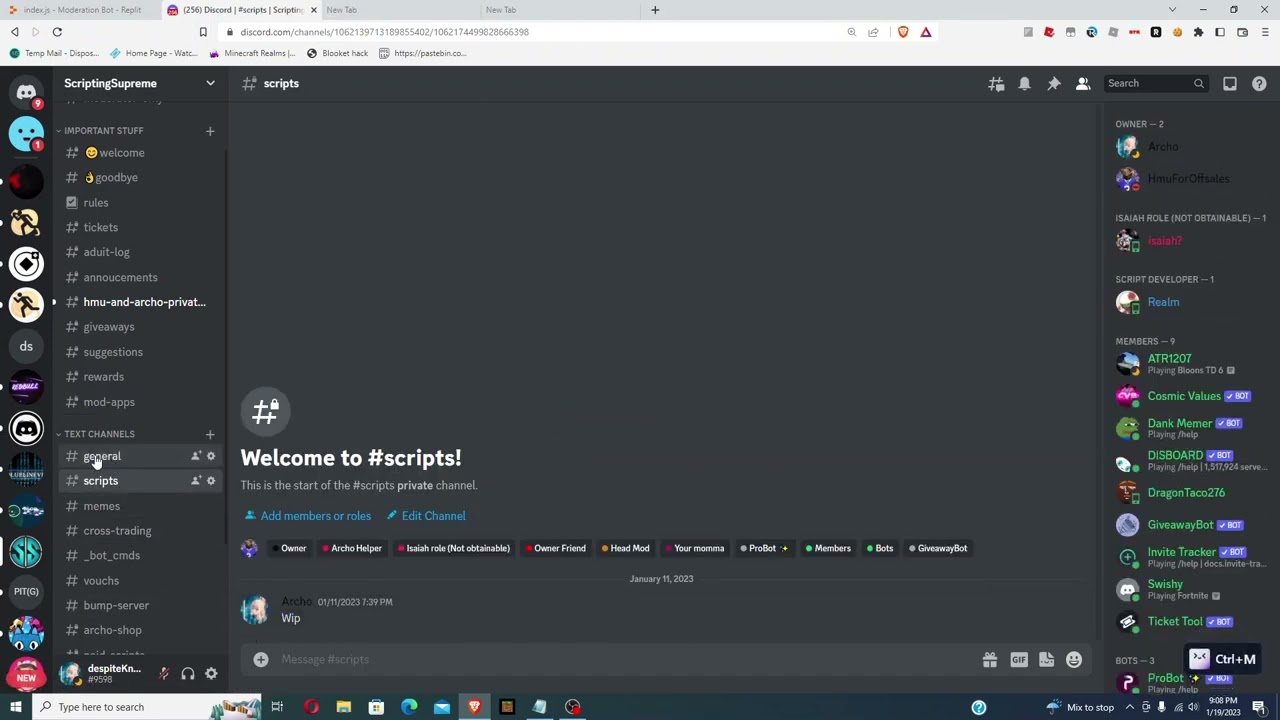Open the giveaways channel

pyautogui.click(x=140, y=327)
